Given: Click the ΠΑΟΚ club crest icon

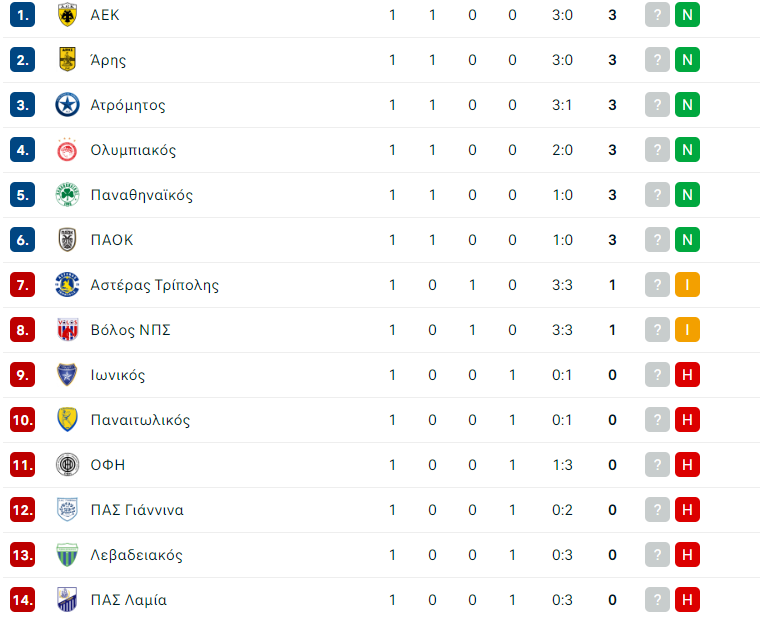Looking at the screenshot, I should click(67, 240).
